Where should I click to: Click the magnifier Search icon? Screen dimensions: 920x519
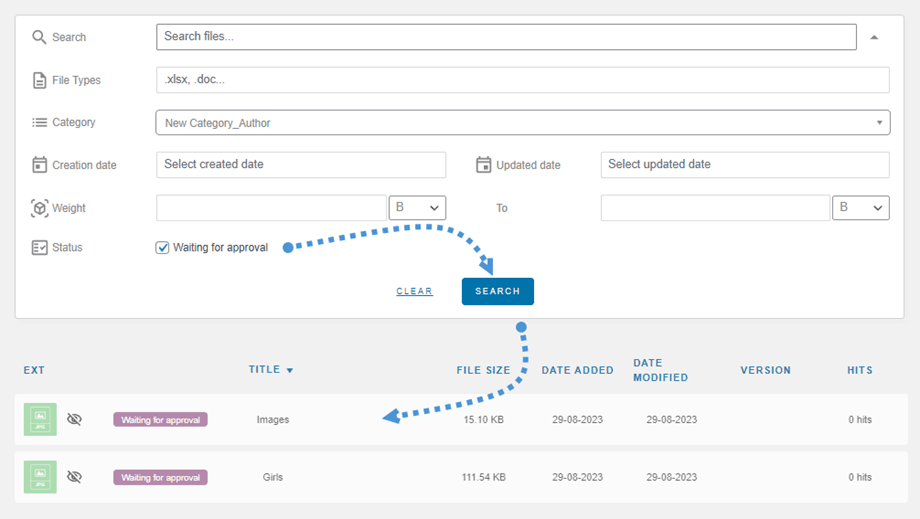[39, 37]
